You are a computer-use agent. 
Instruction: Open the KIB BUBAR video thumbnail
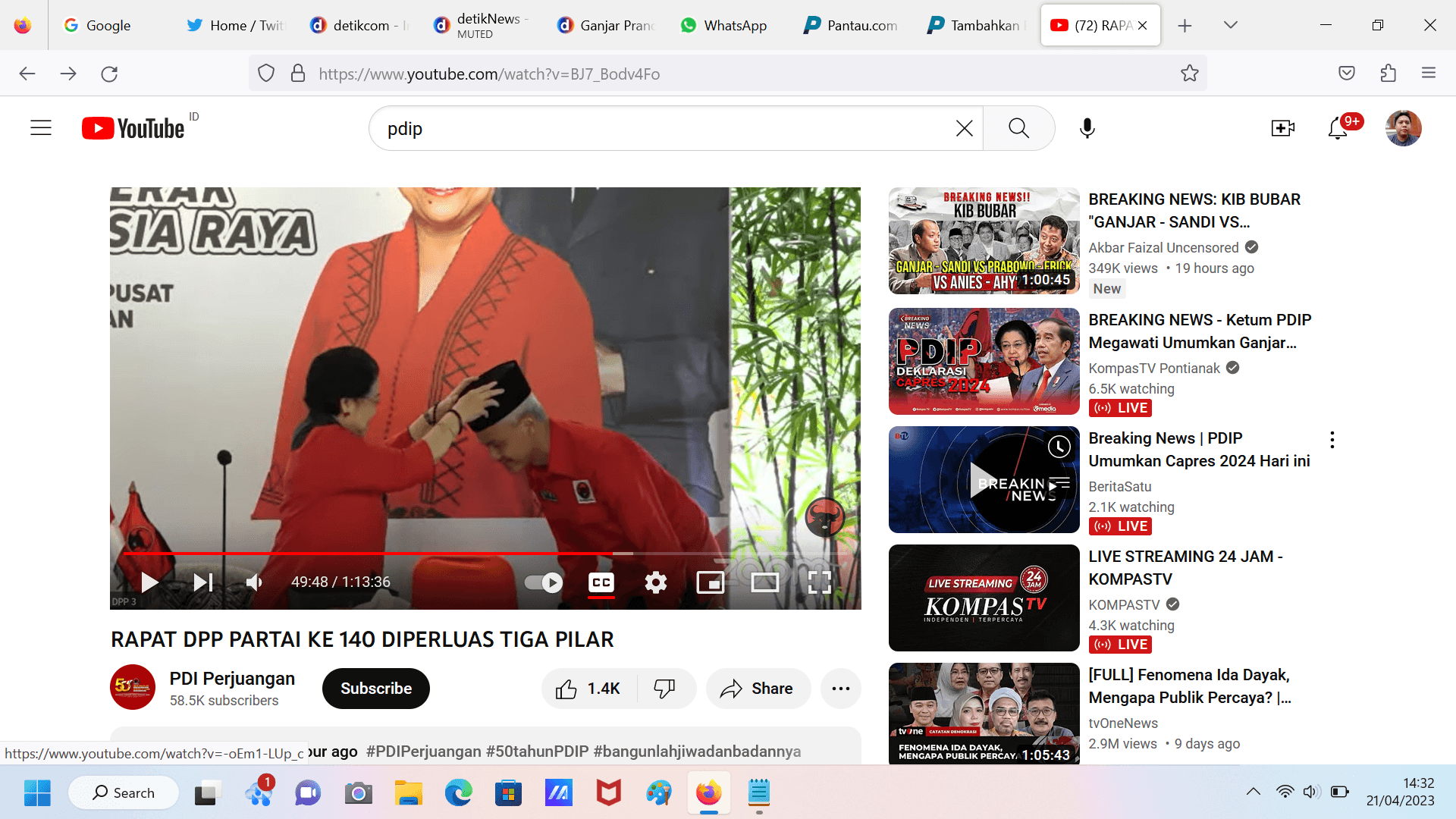click(x=984, y=240)
